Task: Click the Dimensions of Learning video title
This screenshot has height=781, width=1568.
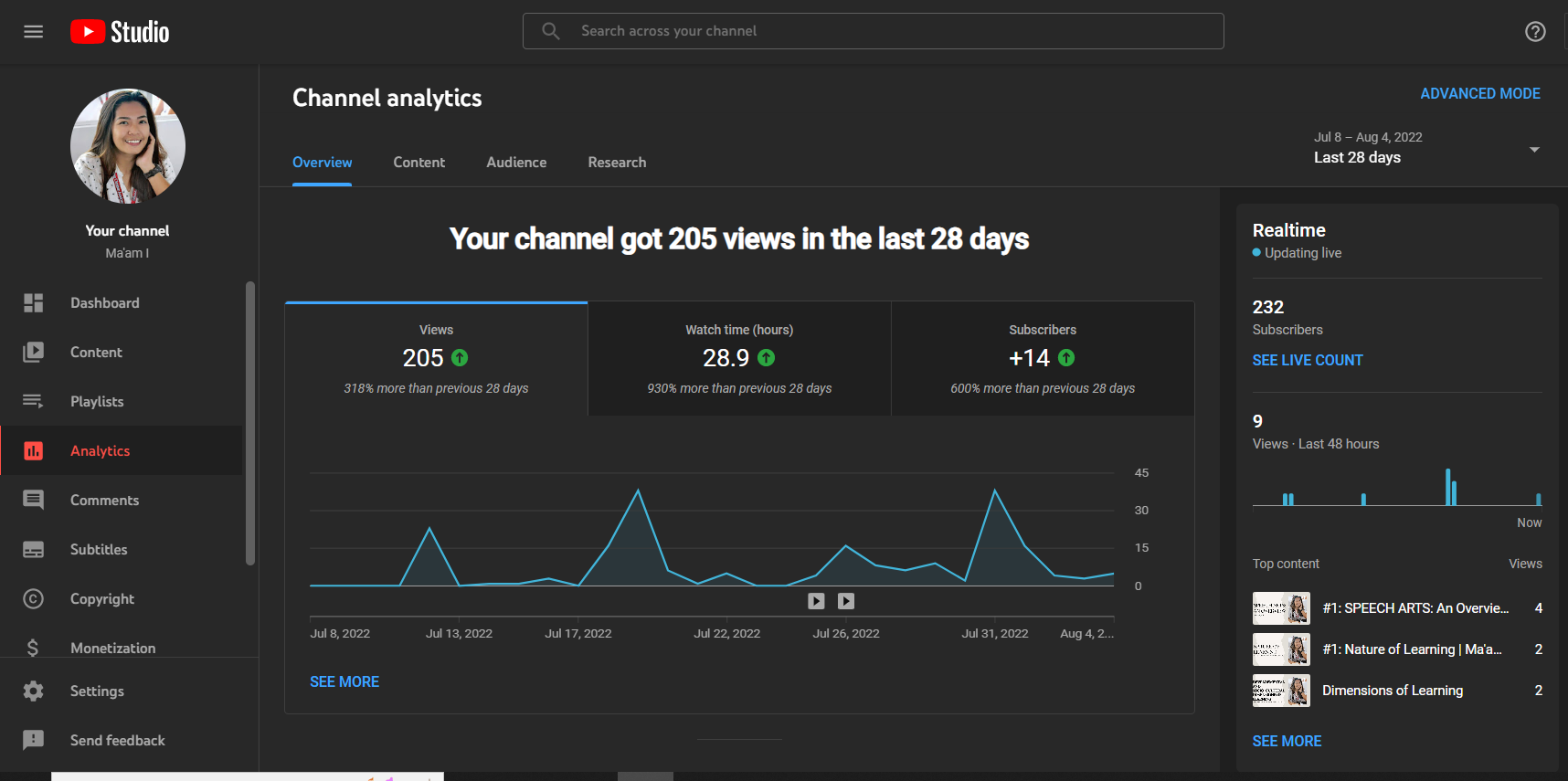Action: coord(1393,691)
